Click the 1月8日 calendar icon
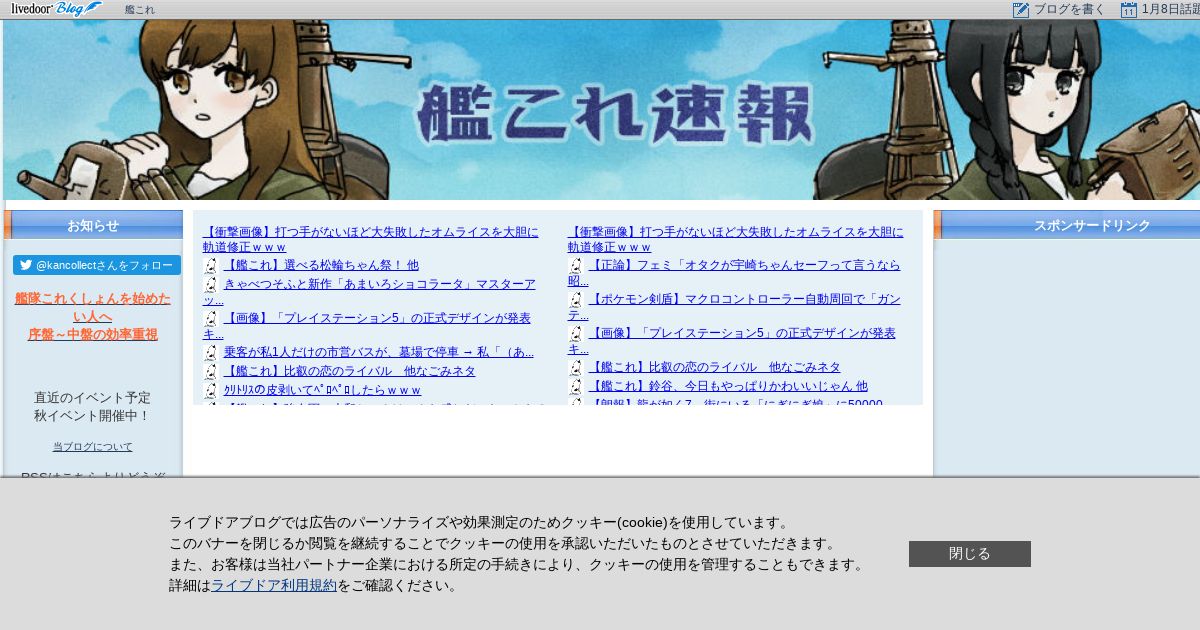The width and height of the screenshot is (1200, 630). click(x=1129, y=10)
